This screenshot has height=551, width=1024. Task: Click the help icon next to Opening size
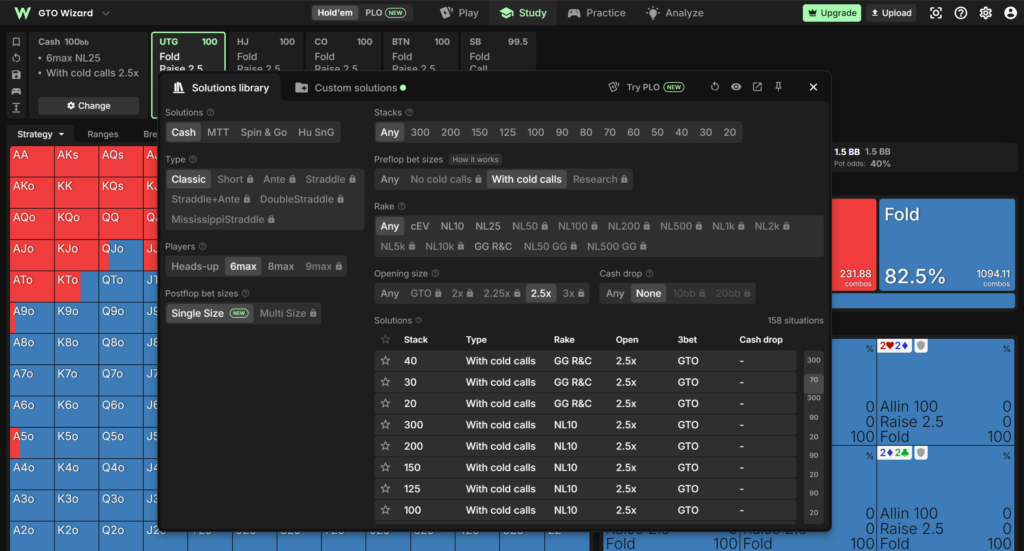[436, 274]
